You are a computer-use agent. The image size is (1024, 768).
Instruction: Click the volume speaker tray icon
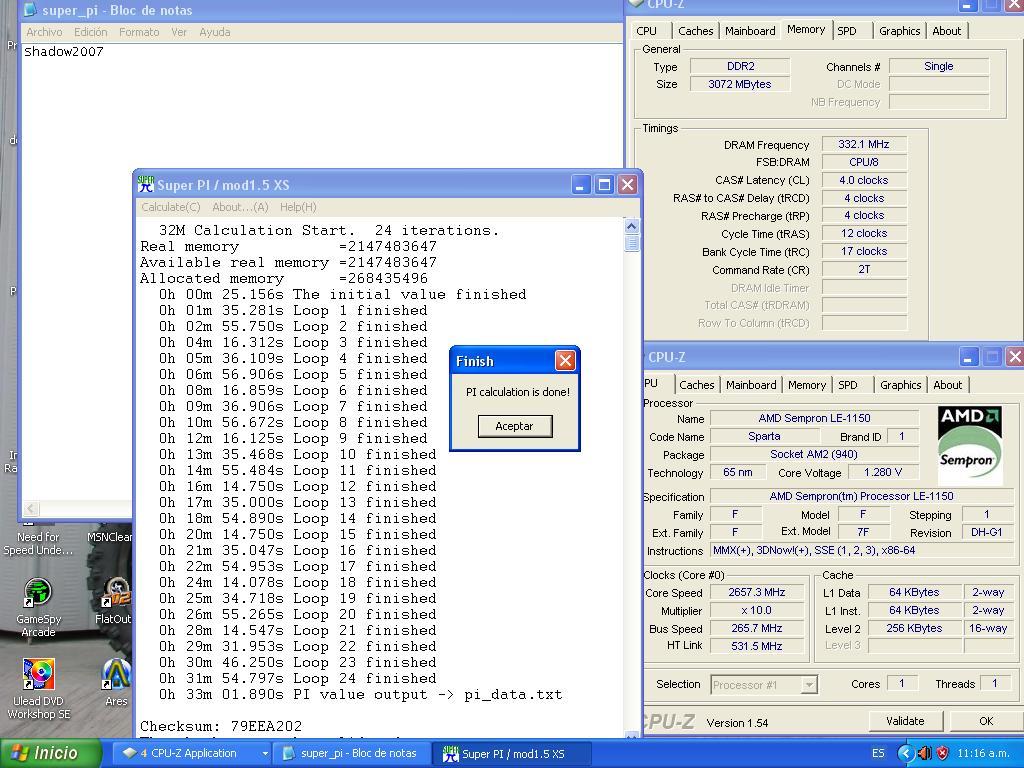pyautogui.click(x=924, y=753)
